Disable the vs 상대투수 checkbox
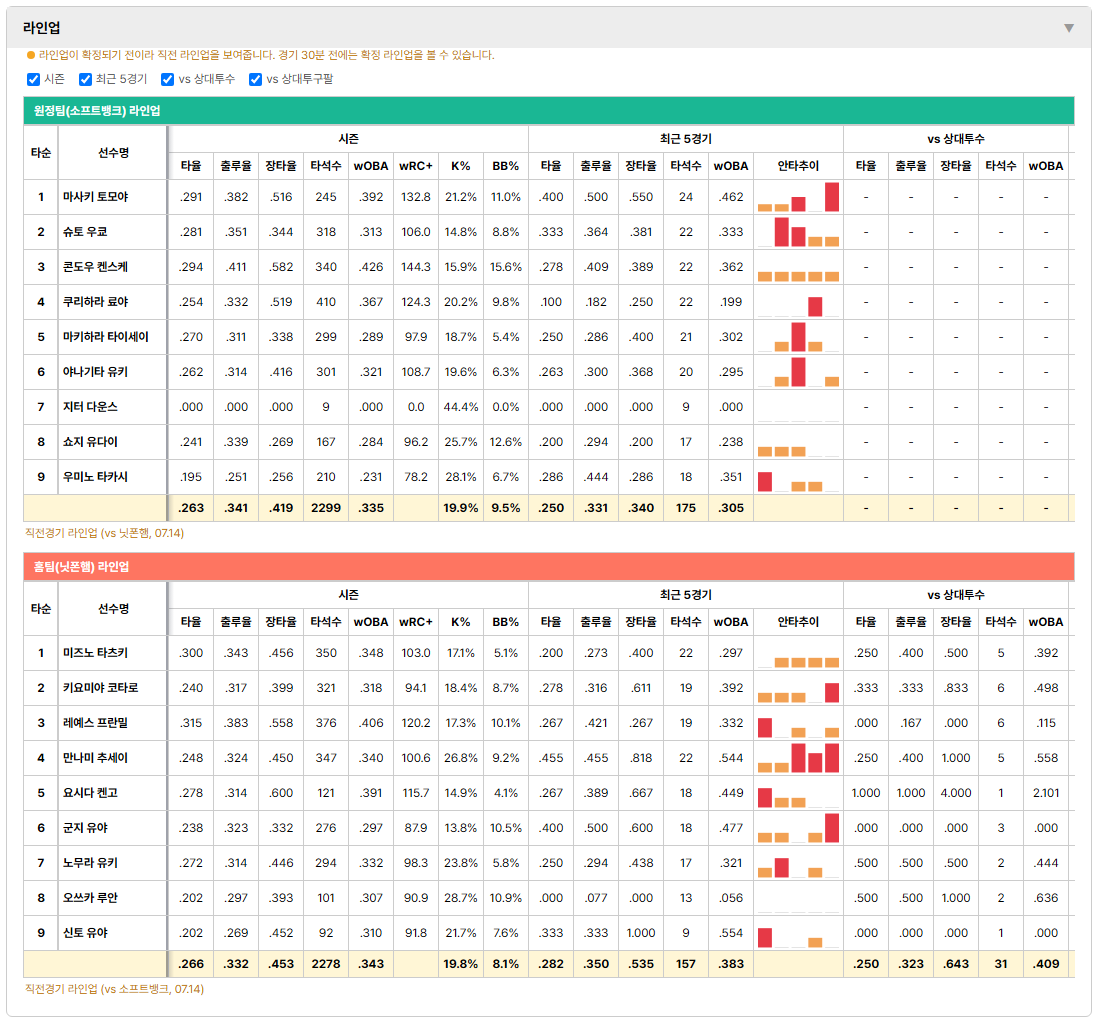This screenshot has height=1023, width=1098. (x=167, y=79)
